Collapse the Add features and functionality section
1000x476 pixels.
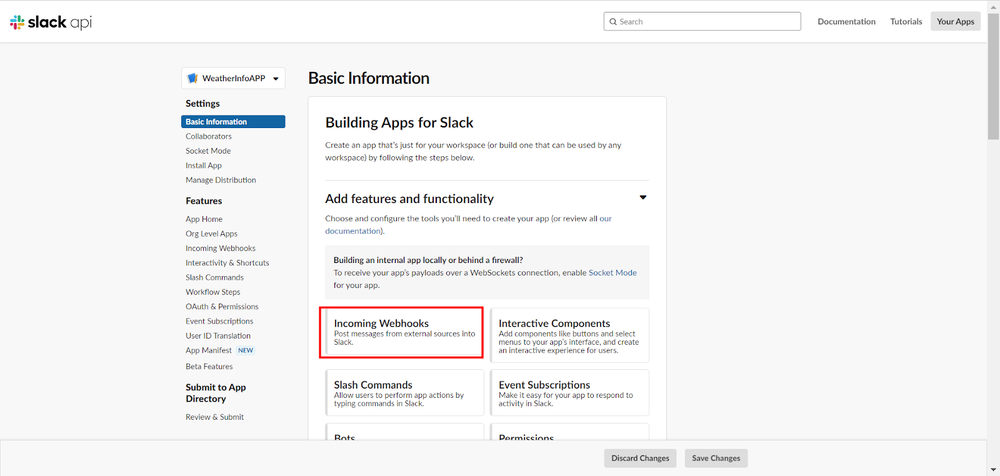pos(643,198)
